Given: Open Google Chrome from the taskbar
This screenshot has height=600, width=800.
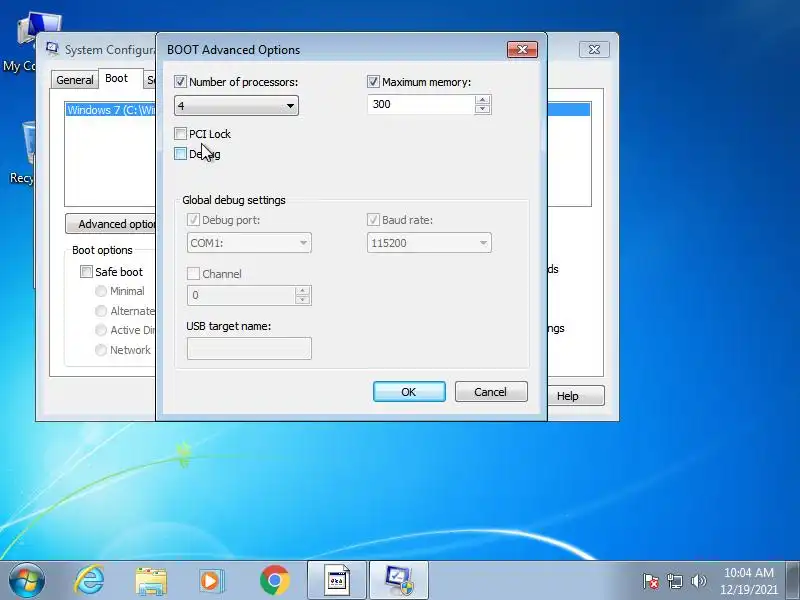Looking at the screenshot, I should click(x=274, y=581).
